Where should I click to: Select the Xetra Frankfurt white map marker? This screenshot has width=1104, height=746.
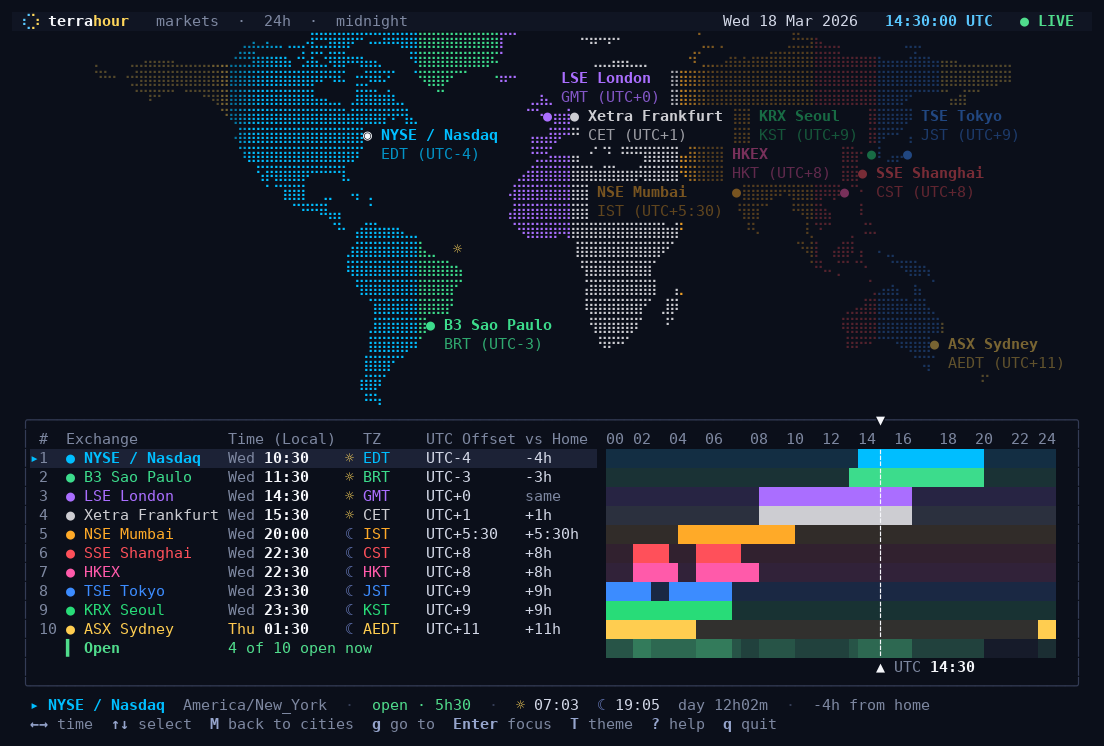[575, 117]
